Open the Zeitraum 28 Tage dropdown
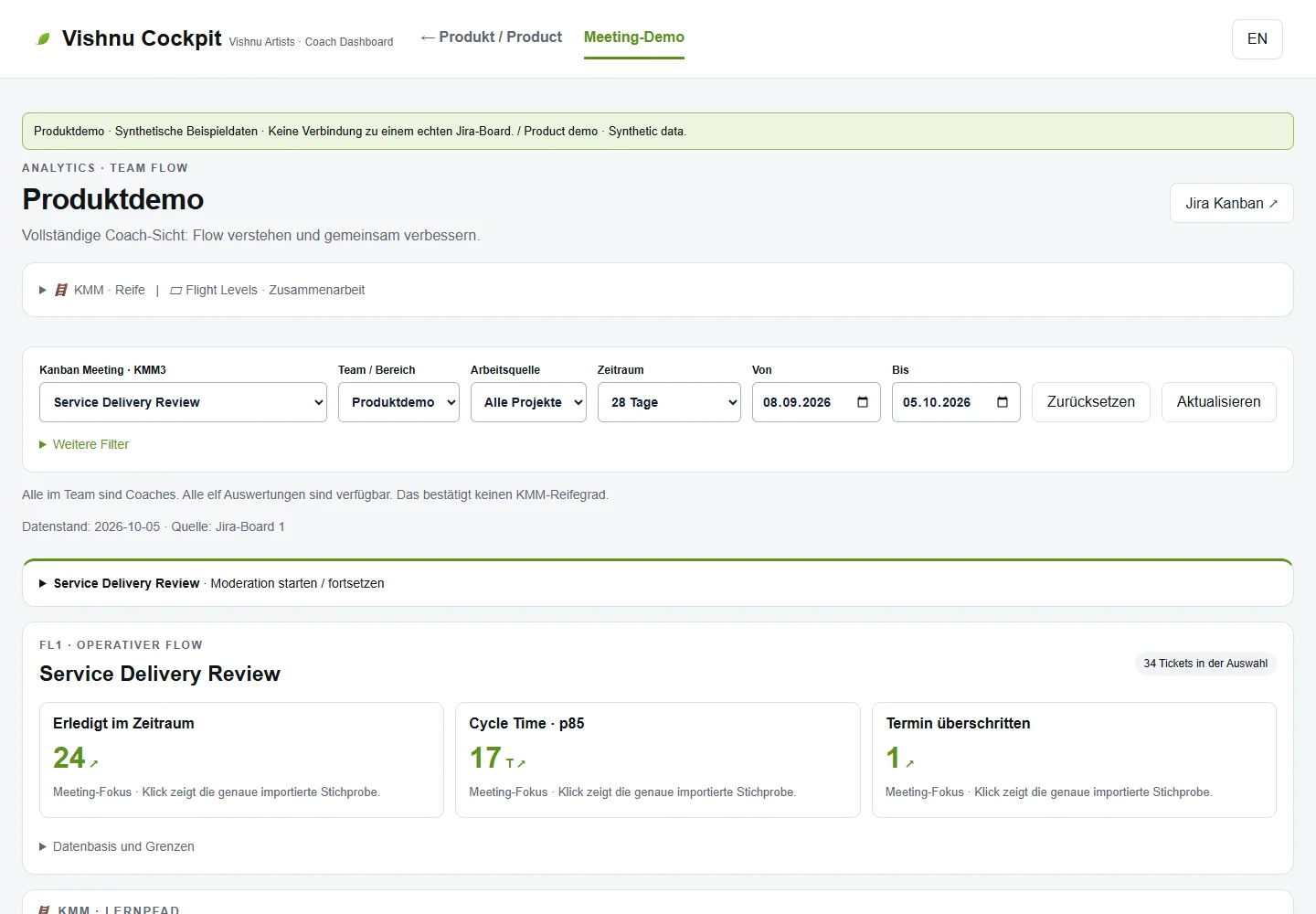 [x=669, y=402]
